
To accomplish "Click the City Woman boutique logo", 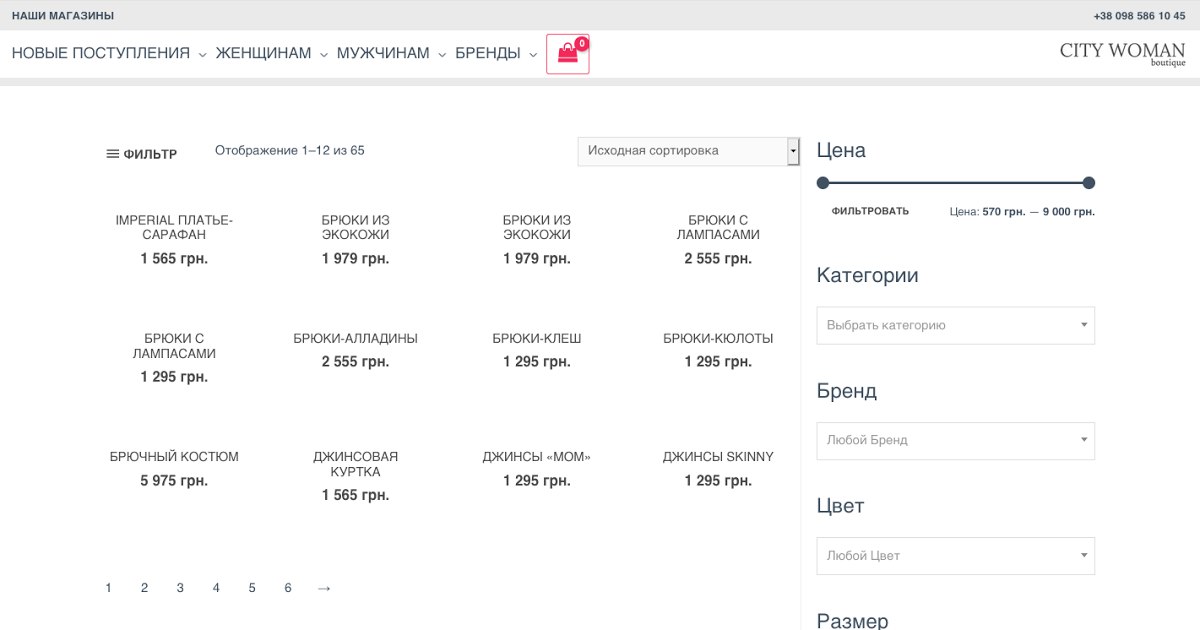I will [1122, 54].
